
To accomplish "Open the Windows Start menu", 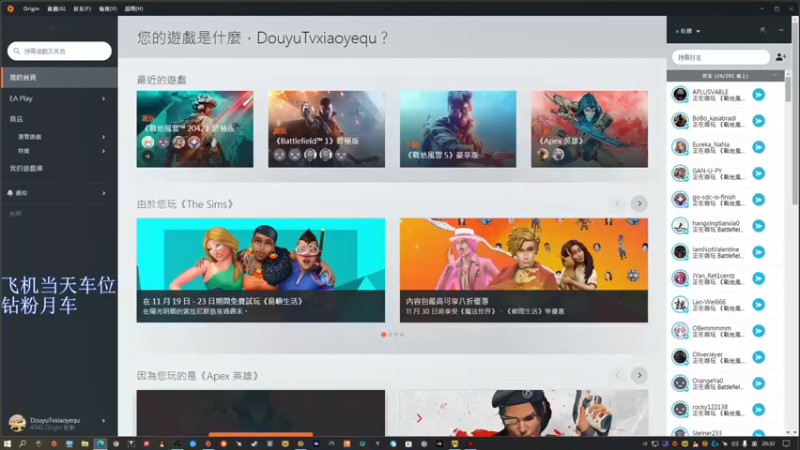I will click(7, 444).
